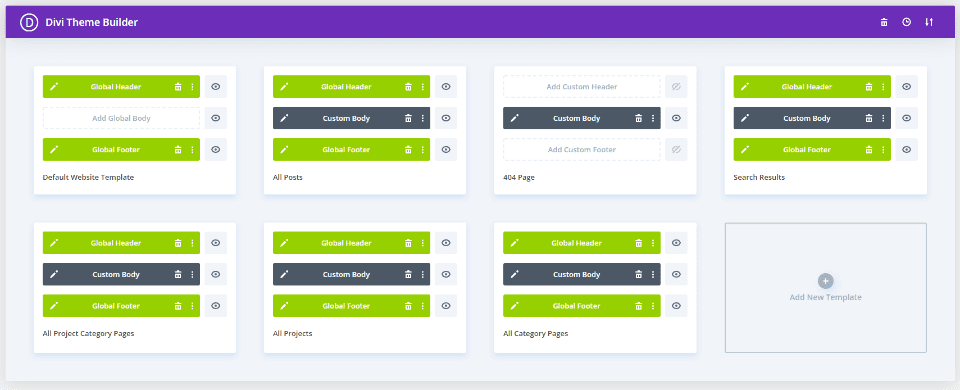Edit Custom Body pencil in All Project Category Pages

click(54, 274)
